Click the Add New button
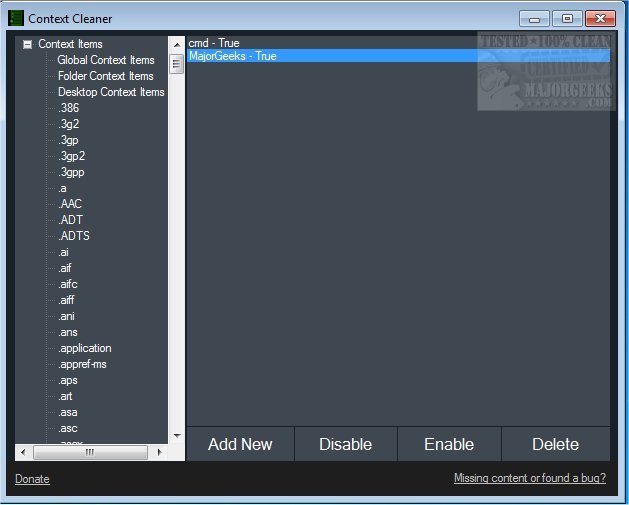Image resolution: width=629 pixels, height=505 pixels. (240, 444)
